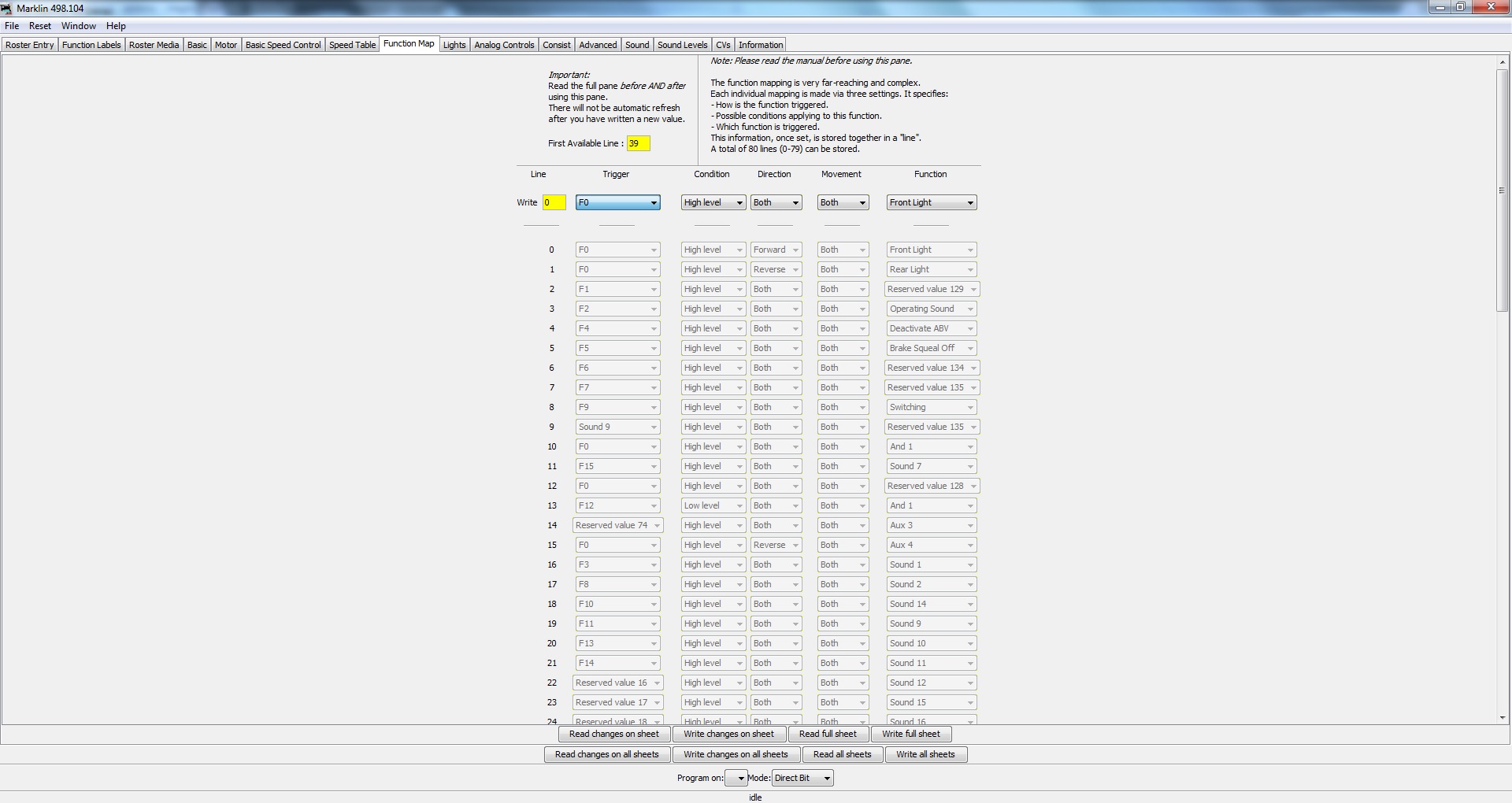Expand the Movement dropdown in Write row
The height and width of the screenshot is (803, 1512).
(842, 202)
